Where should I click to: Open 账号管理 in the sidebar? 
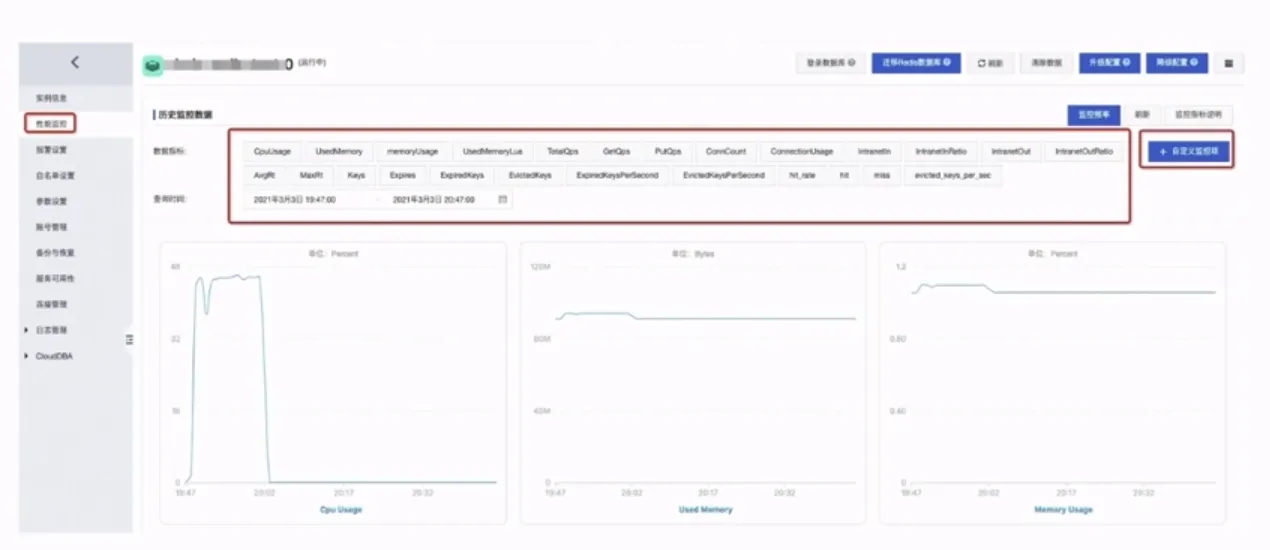point(51,227)
